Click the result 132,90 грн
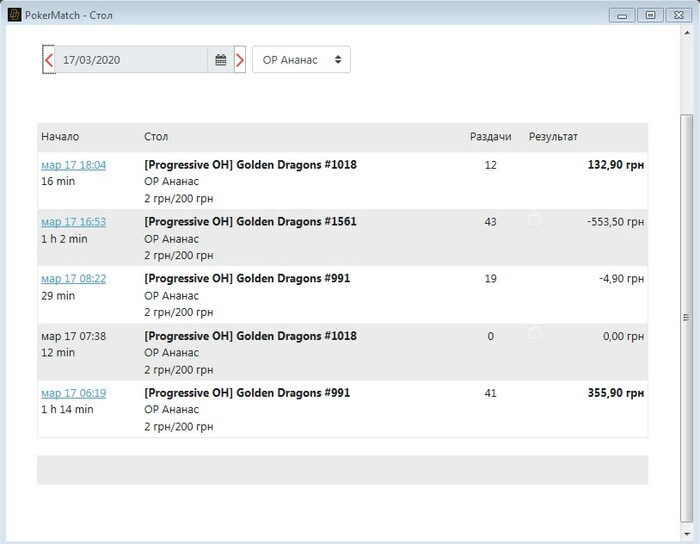The height and width of the screenshot is (544, 700). coord(616,165)
